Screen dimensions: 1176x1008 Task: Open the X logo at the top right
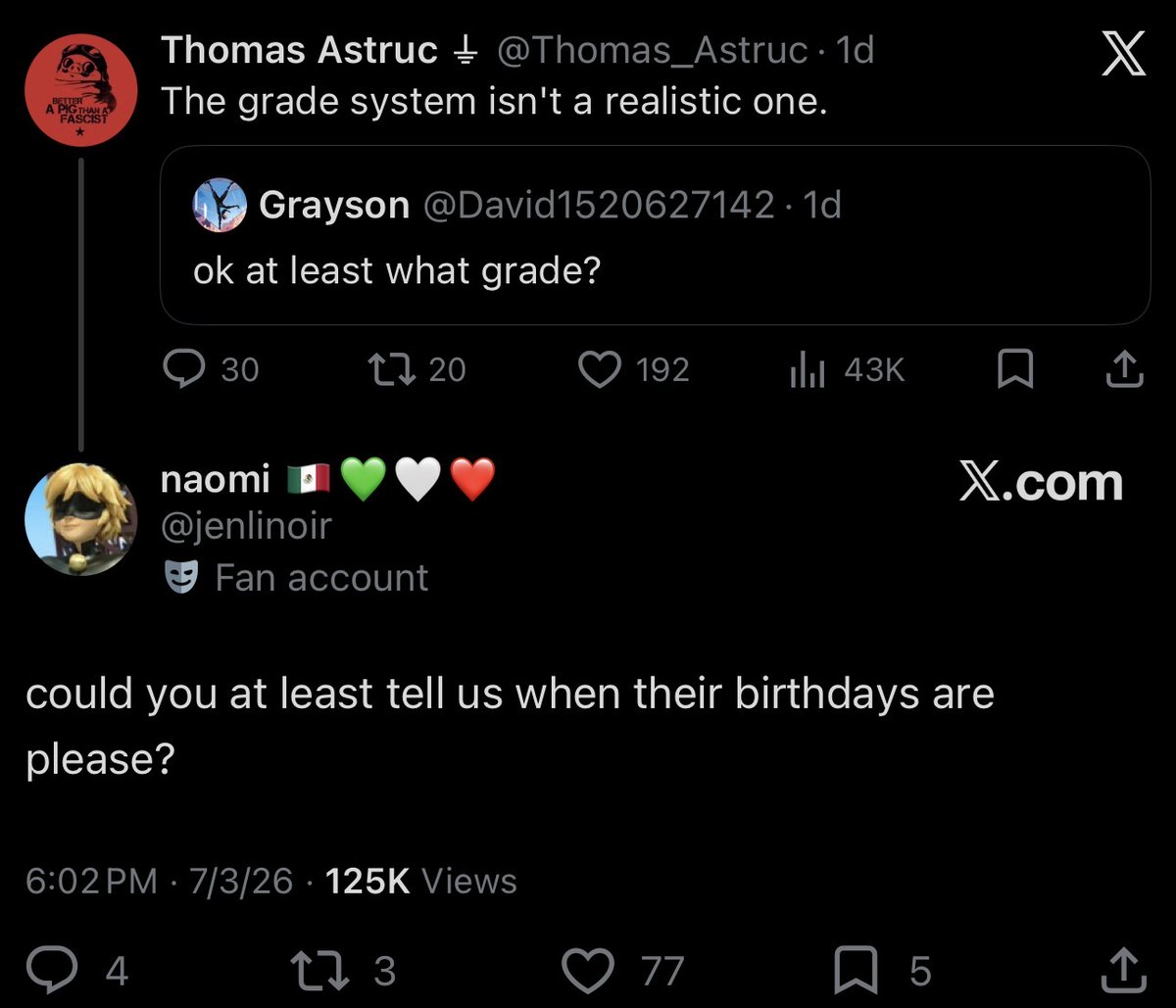1122,56
